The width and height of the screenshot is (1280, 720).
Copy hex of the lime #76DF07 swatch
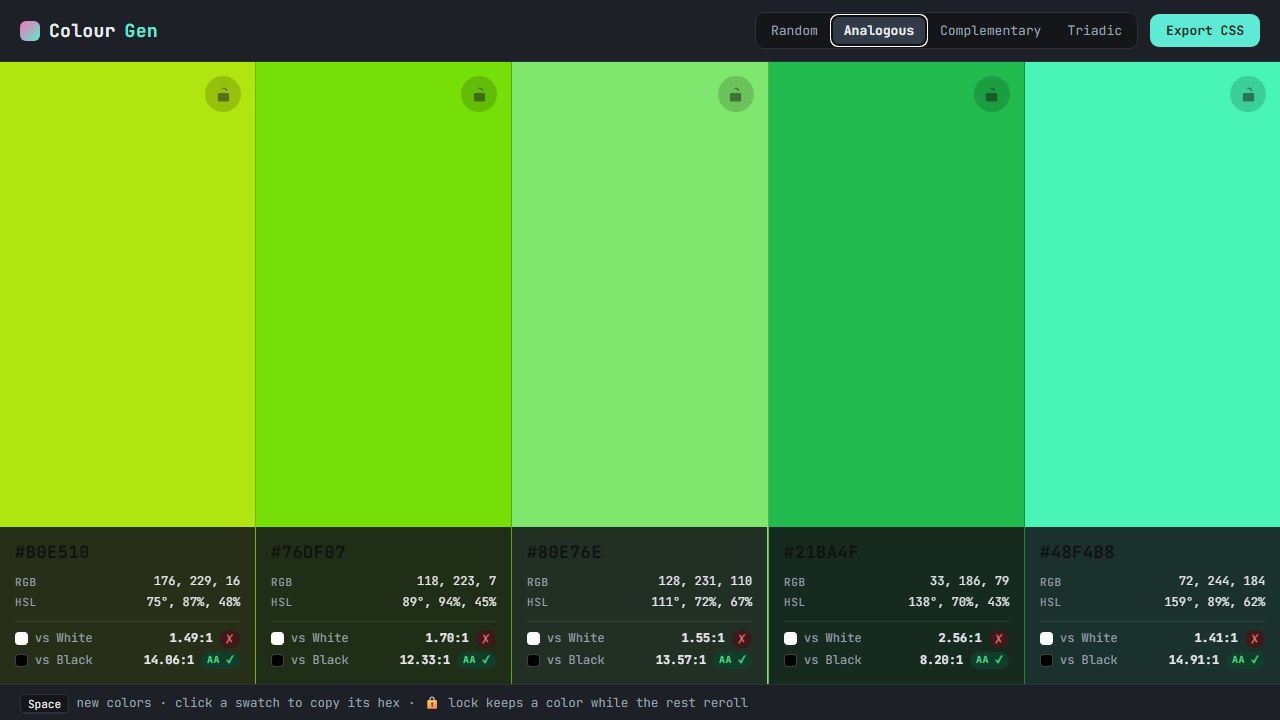coord(384,294)
